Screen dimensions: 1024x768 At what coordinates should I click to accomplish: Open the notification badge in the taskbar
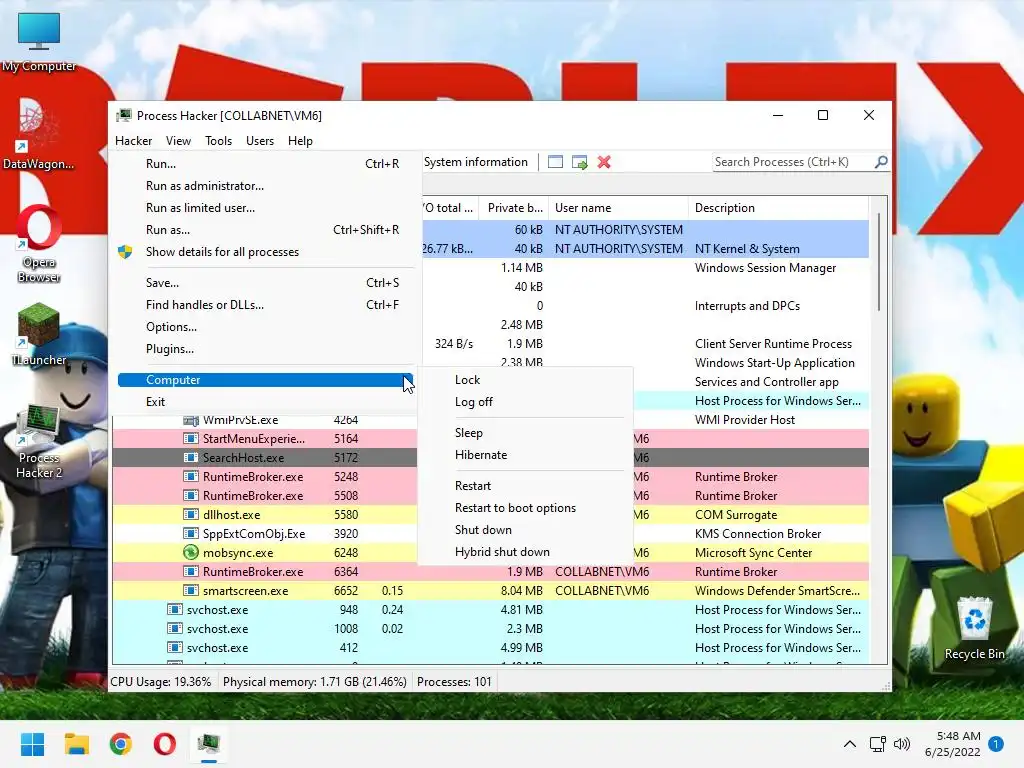click(x=996, y=744)
